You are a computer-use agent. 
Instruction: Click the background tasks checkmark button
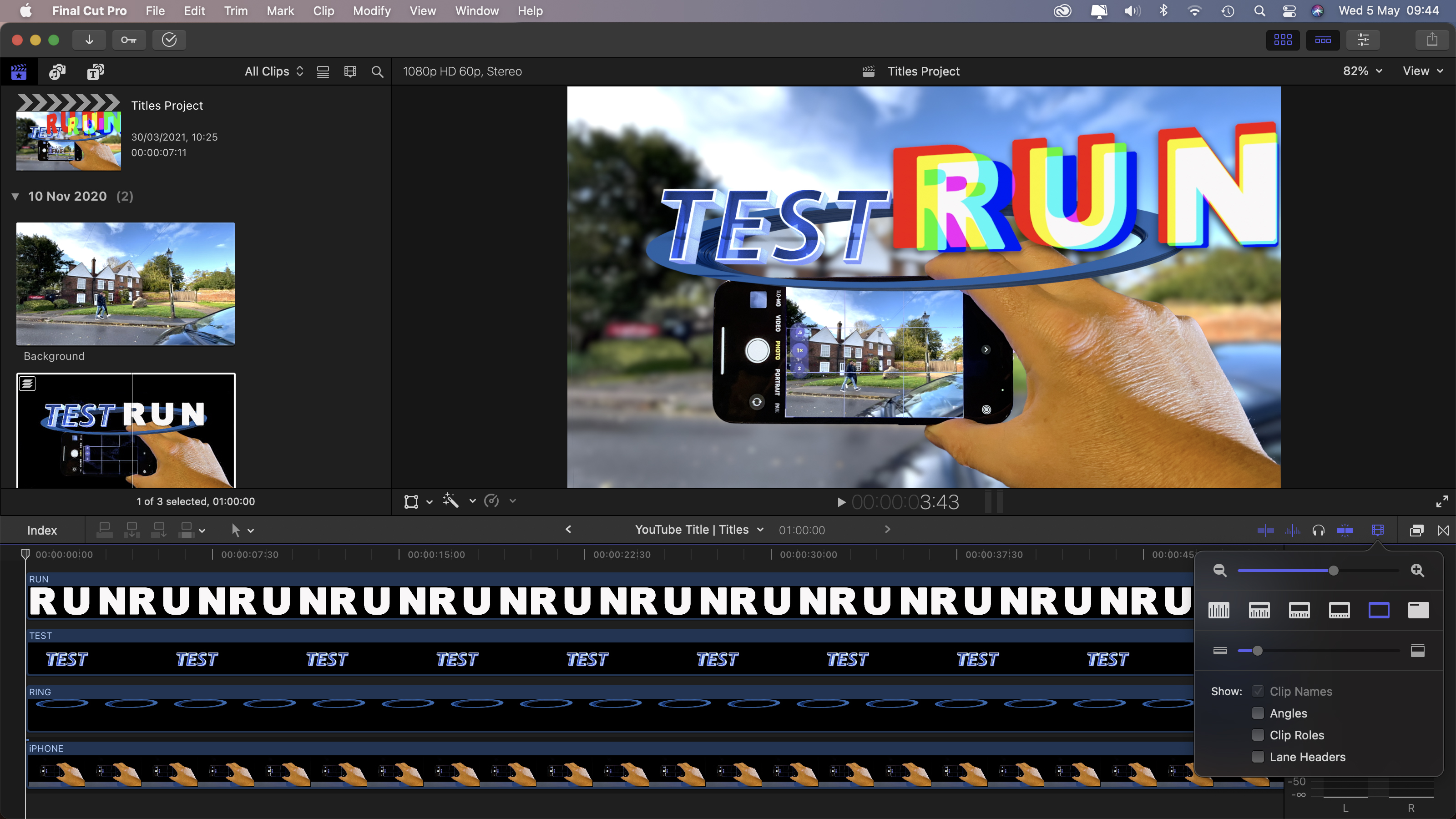[169, 40]
